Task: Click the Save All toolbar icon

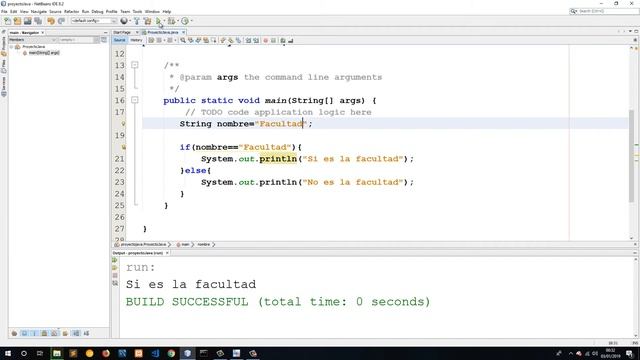Action: coord(38,21)
